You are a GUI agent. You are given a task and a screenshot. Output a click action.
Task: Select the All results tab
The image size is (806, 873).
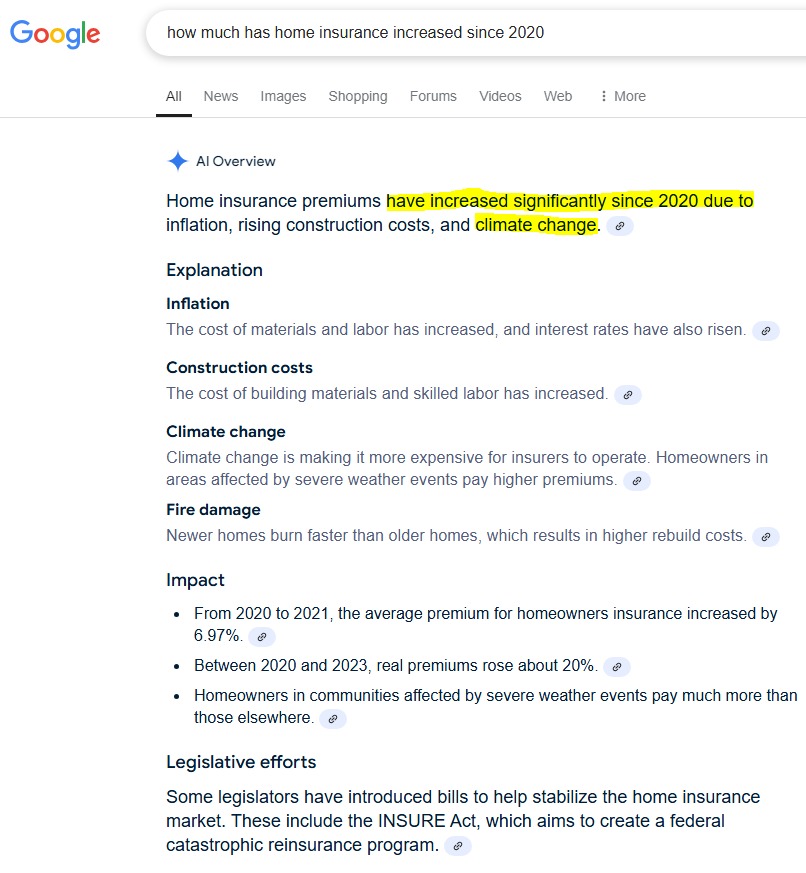pyautogui.click(x=174, y=96)
